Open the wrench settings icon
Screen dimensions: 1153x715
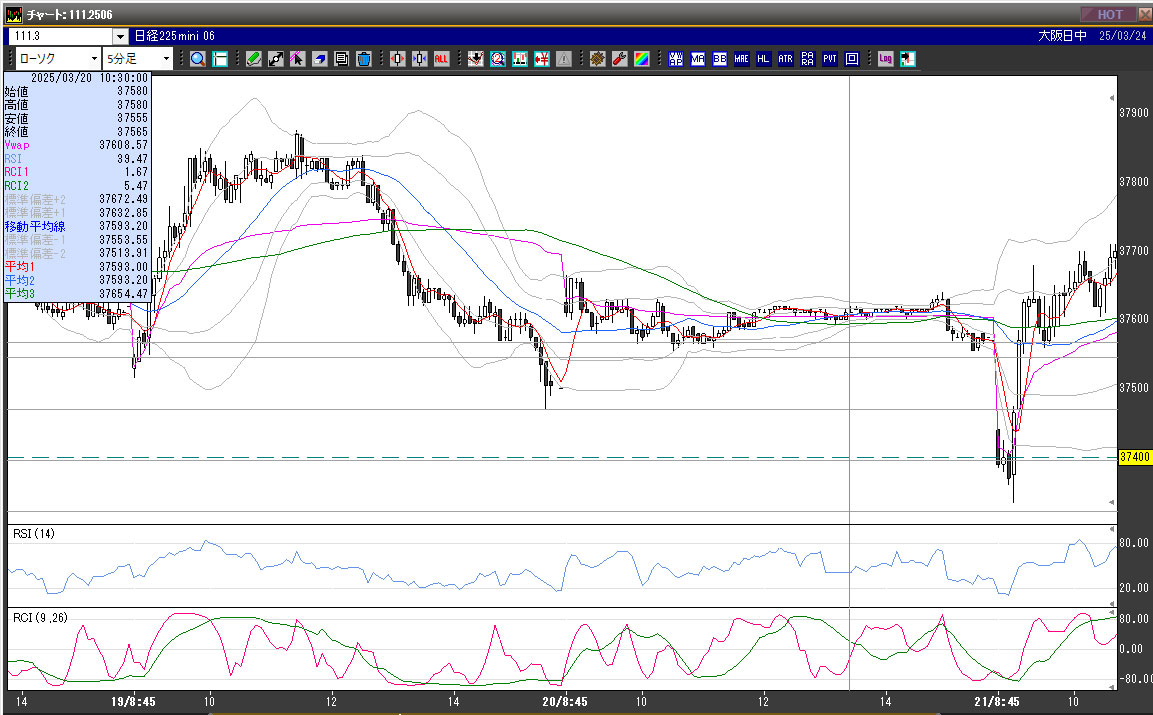coord(619,59)
